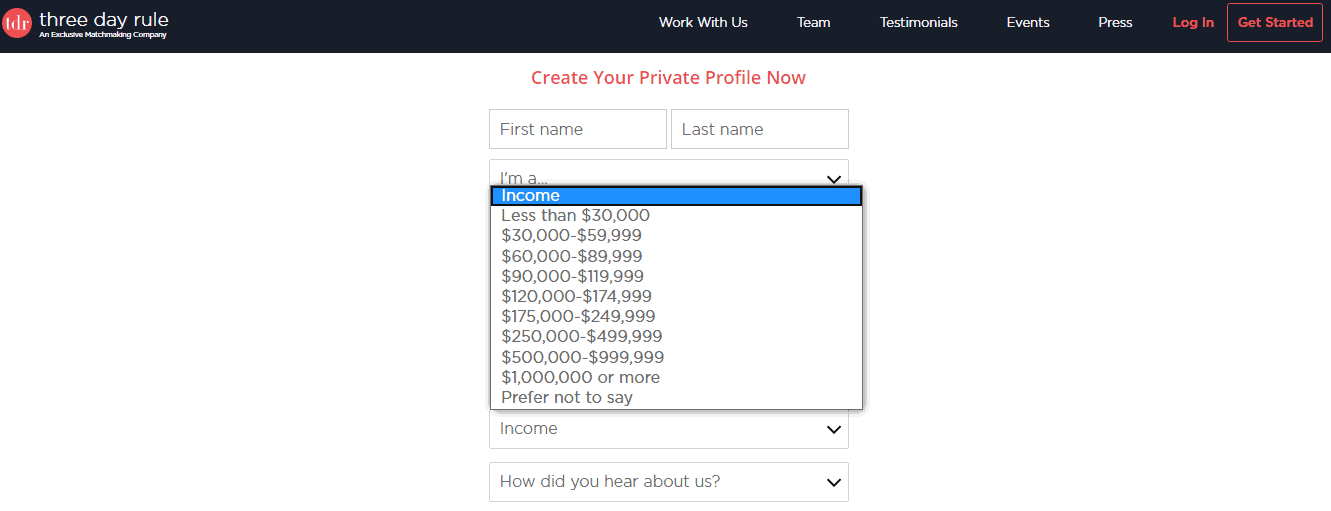Visit the Events page
Image resolution: width=1331 pixels, height=511 pixels.
coord(1028,22)
